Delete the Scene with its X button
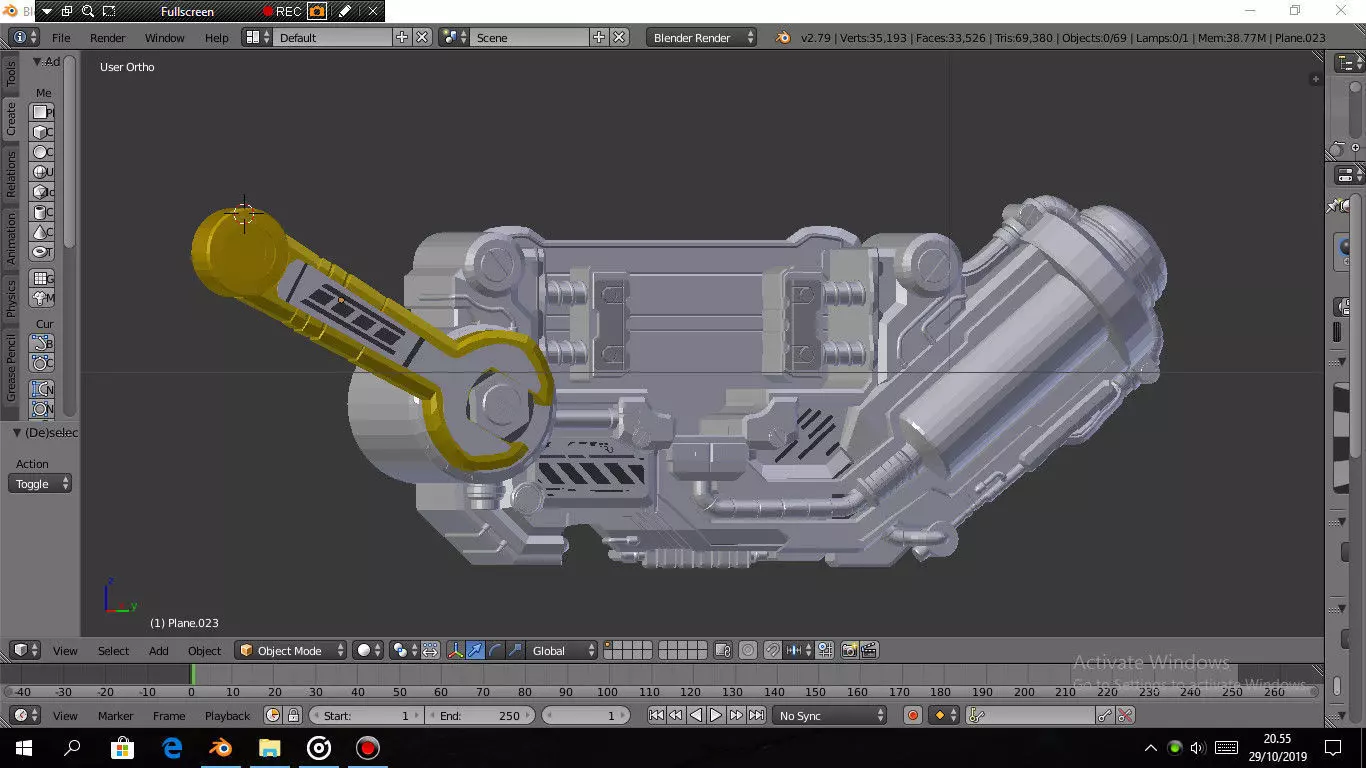Viewport: 1366px width, 768px height. [x=619, y=37]
